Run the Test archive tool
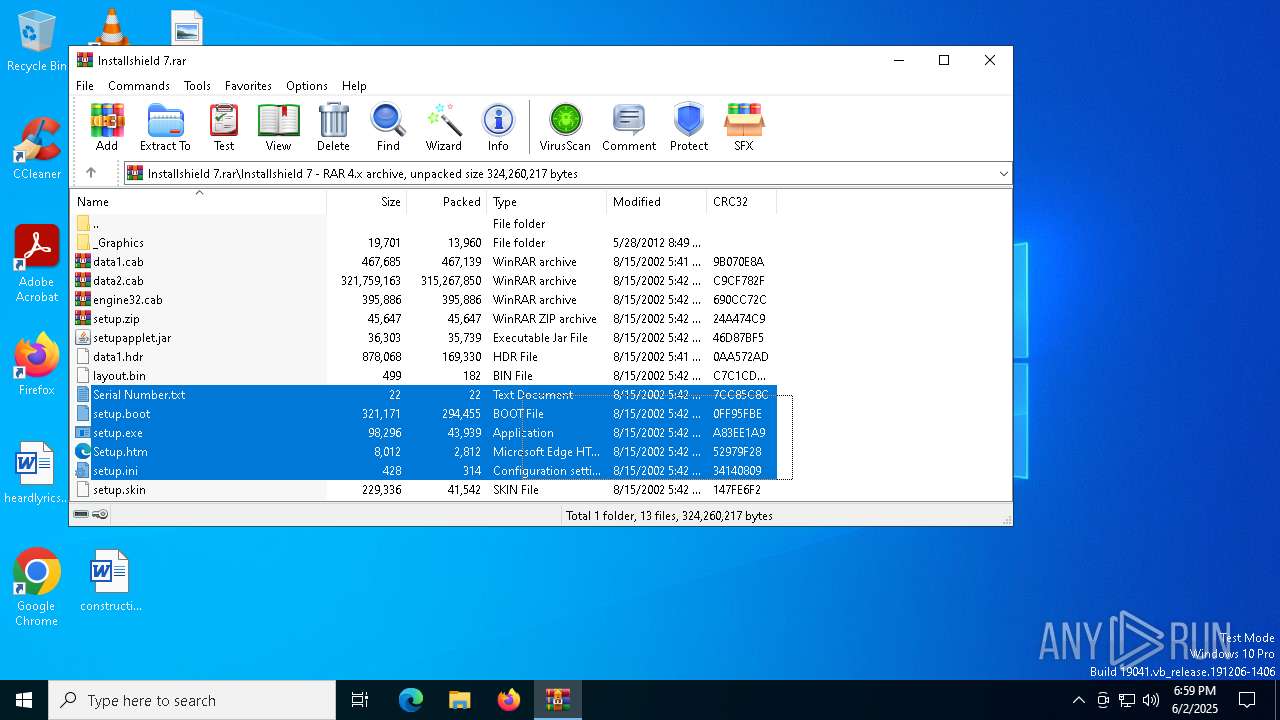This screenshot has width=1280, height=720. (224, 127)
